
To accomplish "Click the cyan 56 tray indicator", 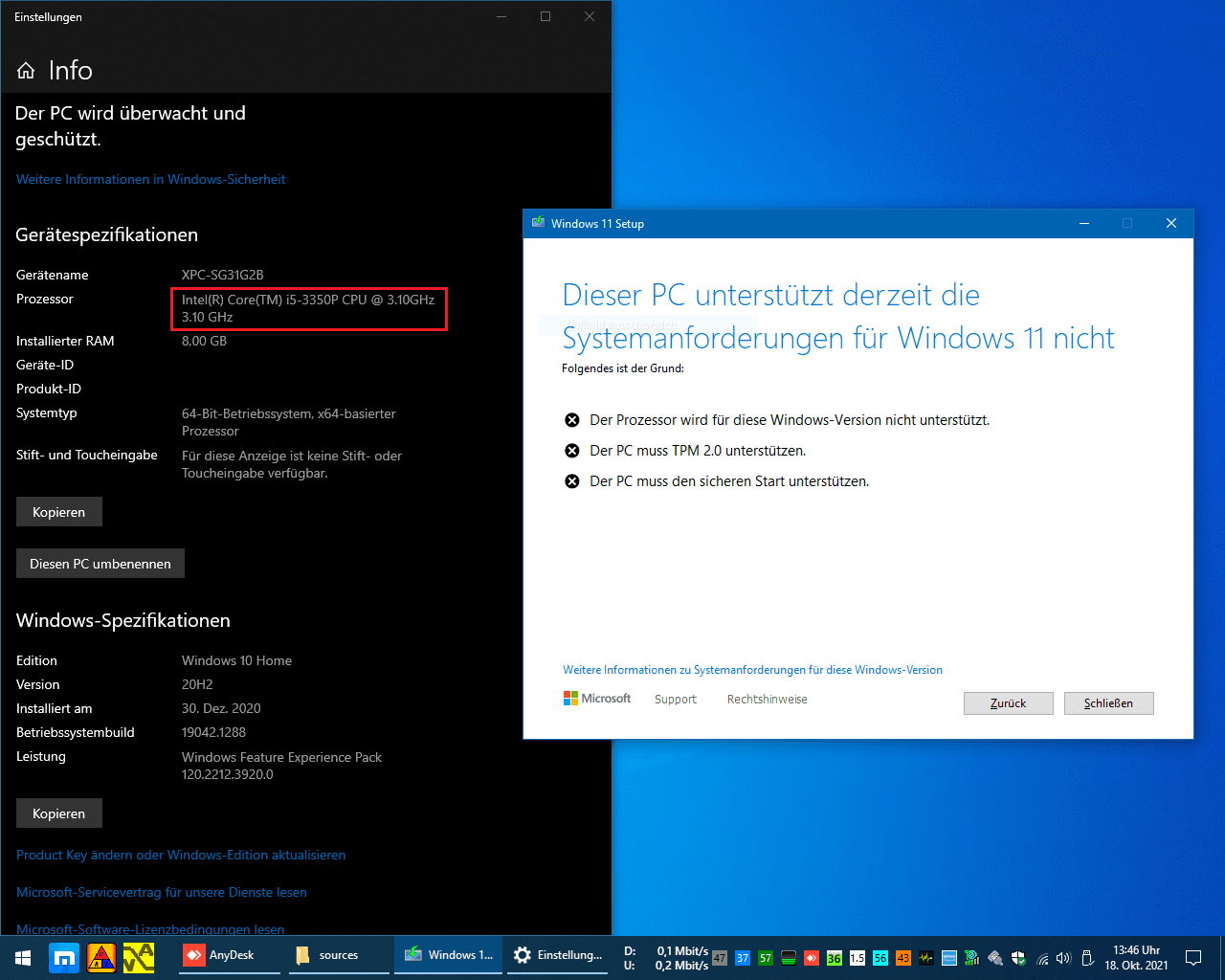I will tap(880, 957).
